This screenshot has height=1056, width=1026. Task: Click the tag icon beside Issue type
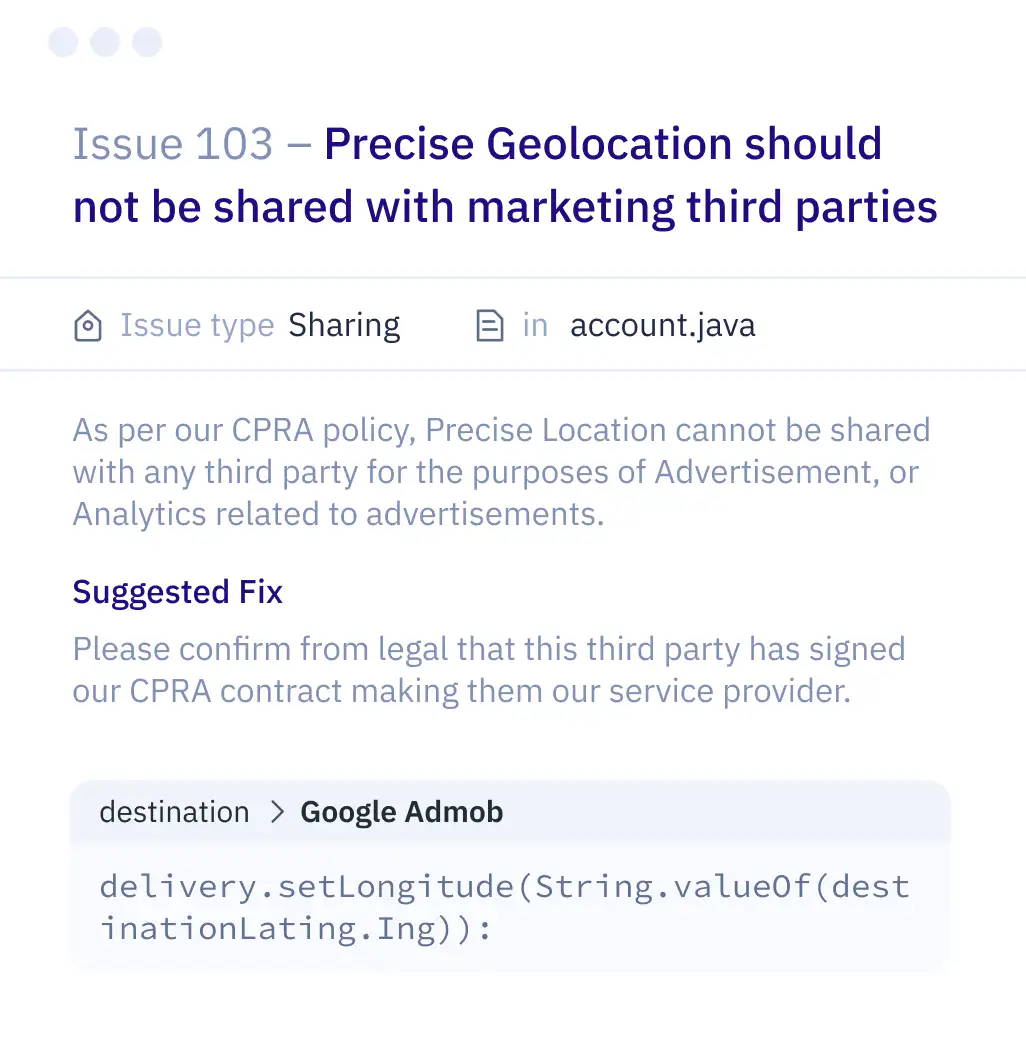(x=88, y=325)
